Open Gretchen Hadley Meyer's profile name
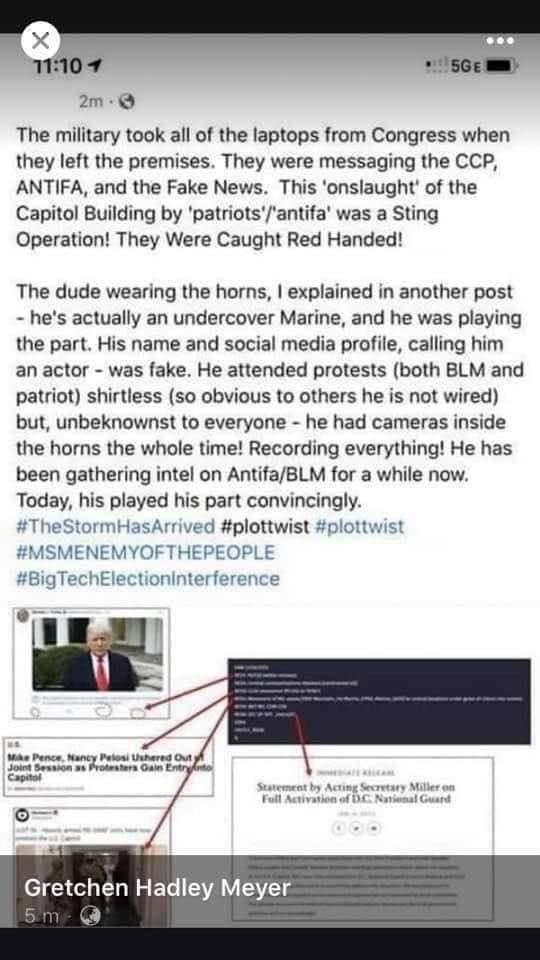540x960 pixels. tap(157, 887)
